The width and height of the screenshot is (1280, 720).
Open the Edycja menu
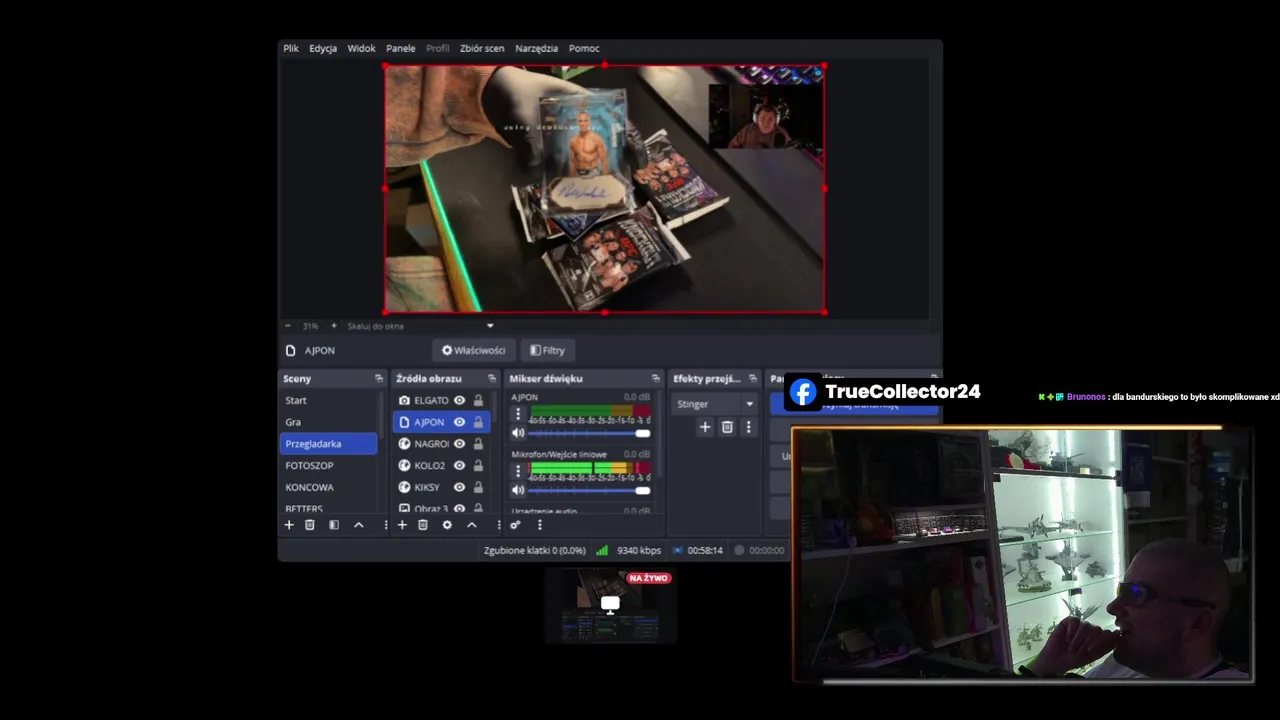point(323,48)
